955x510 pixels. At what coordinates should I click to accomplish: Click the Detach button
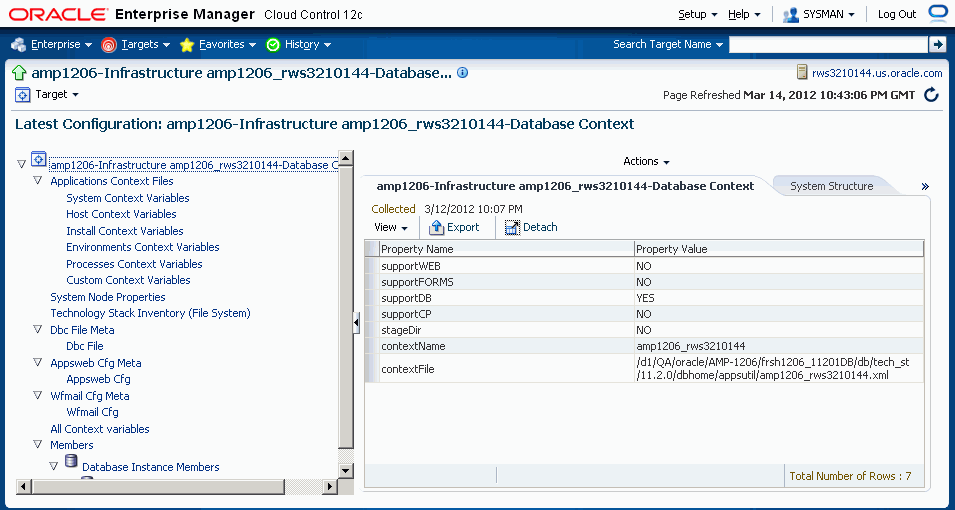click(531, 227)
